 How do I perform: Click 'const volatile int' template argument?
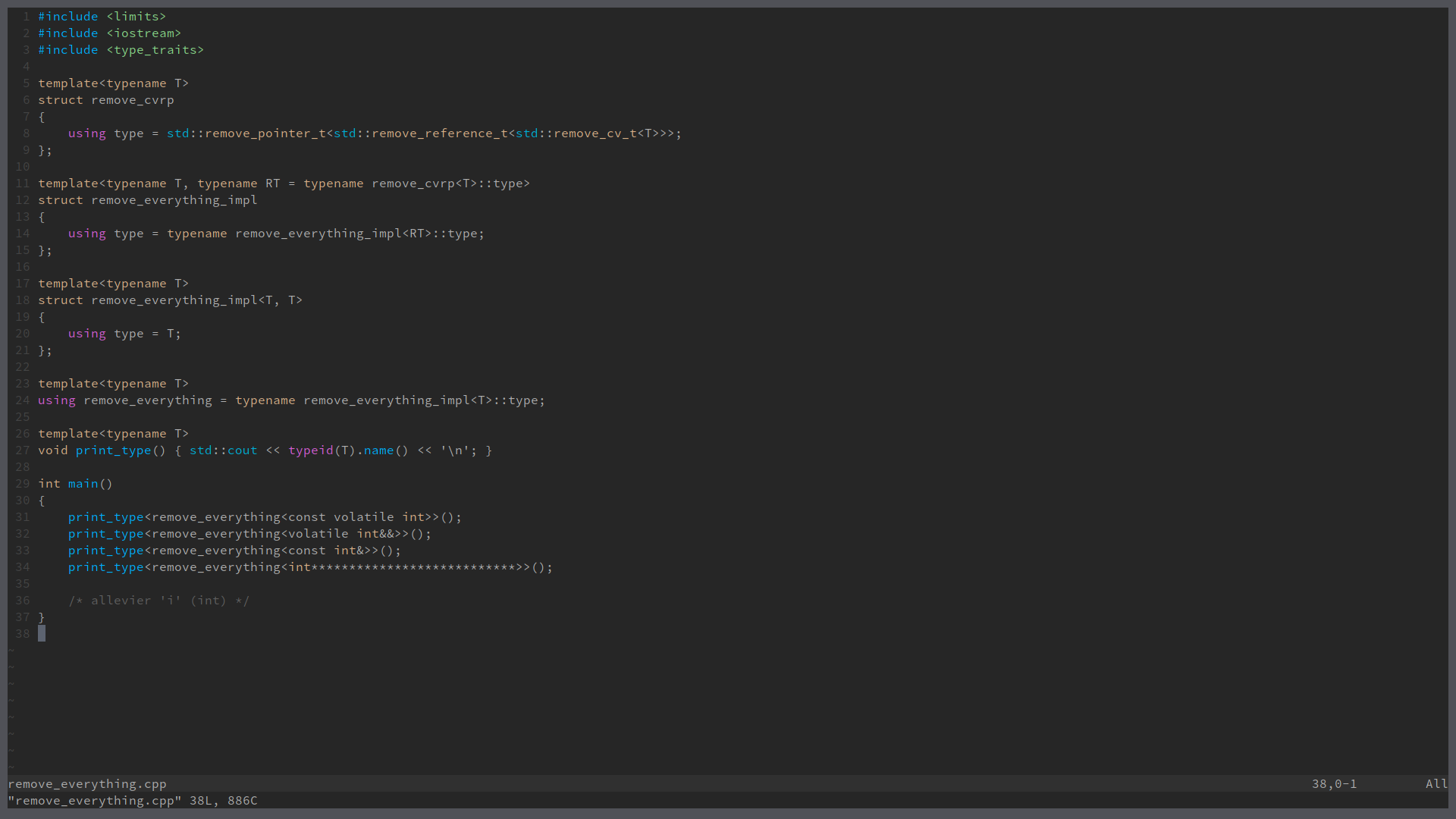pos(356,517)
